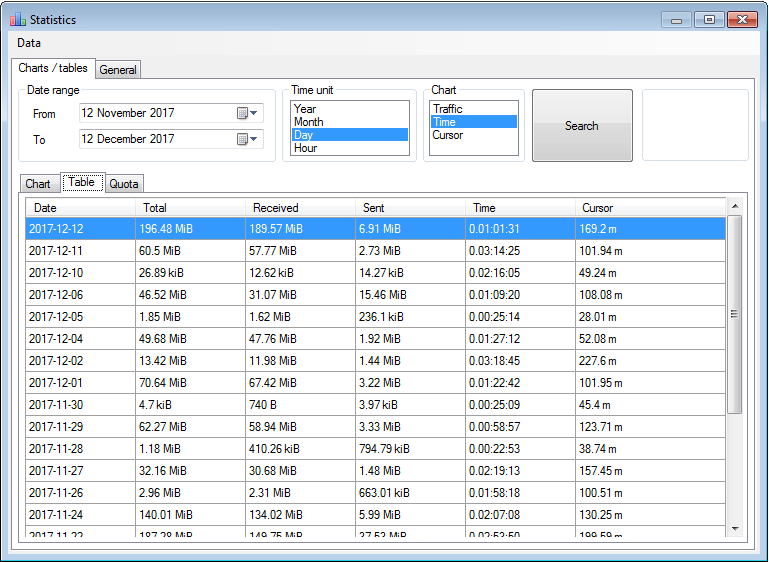Select the 2017-12-12 row date cell

click(x=80, y=229)
